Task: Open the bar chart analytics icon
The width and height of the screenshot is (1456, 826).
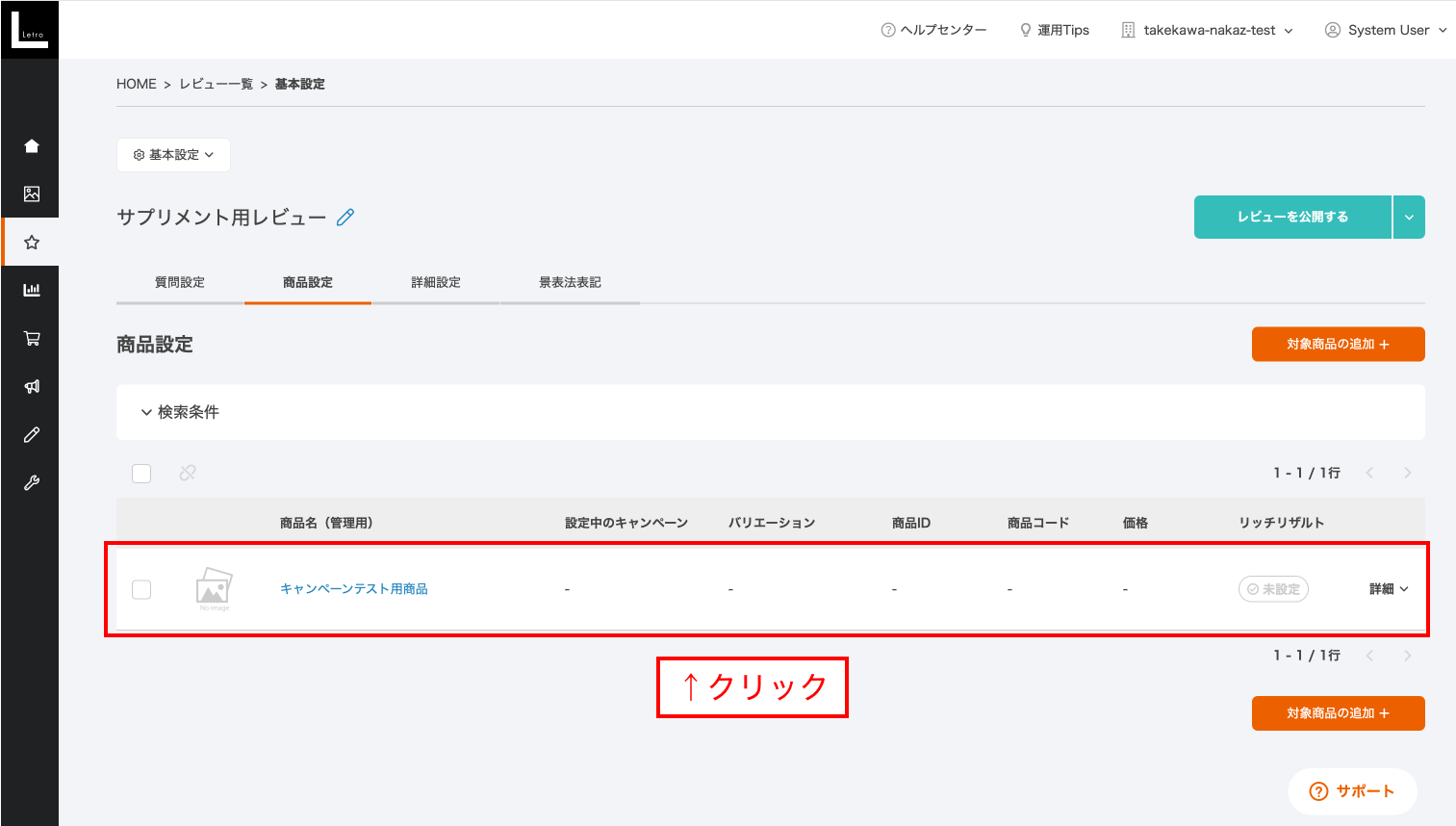Action: [x=32, y=290]
